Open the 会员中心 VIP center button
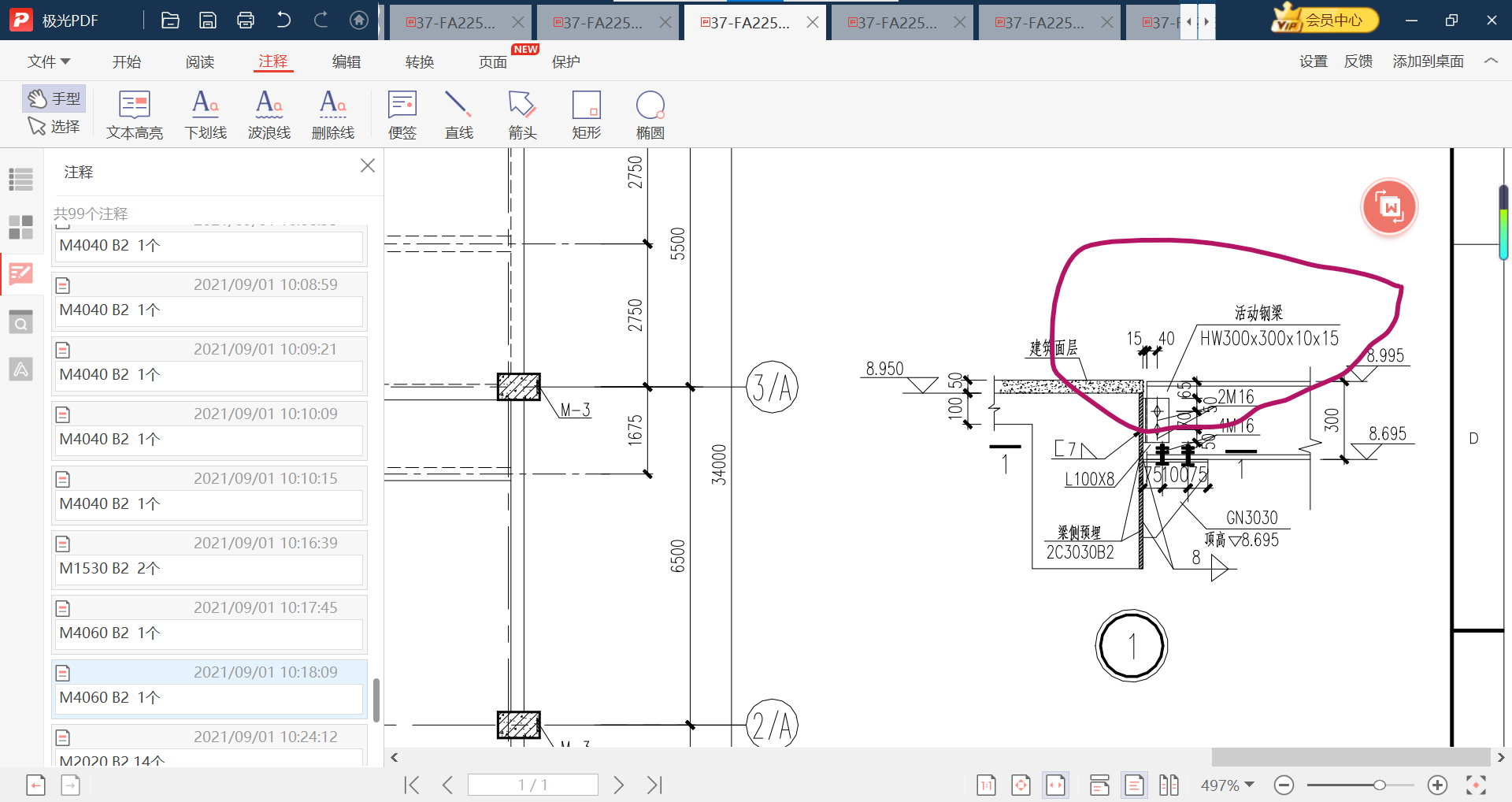This screenshot has height=802, width=1512. click(x=1325, y=20)
